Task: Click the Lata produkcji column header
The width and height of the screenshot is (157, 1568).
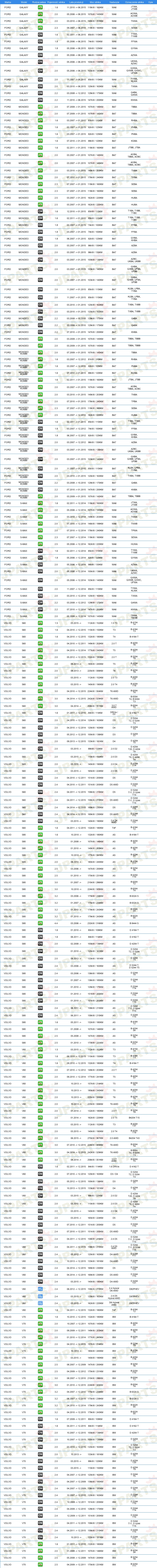Action: pyautogui.click(x=76, y=2)
